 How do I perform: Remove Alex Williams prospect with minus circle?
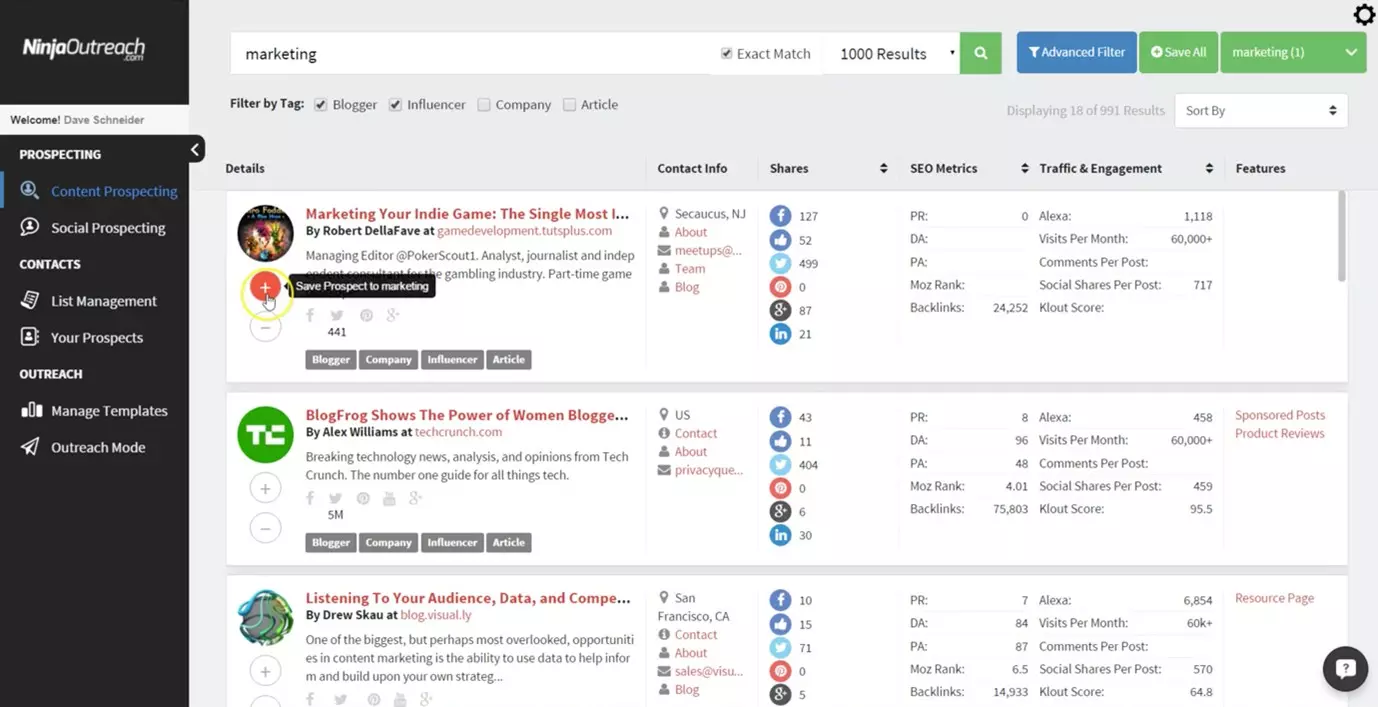(x=265, y=527)
